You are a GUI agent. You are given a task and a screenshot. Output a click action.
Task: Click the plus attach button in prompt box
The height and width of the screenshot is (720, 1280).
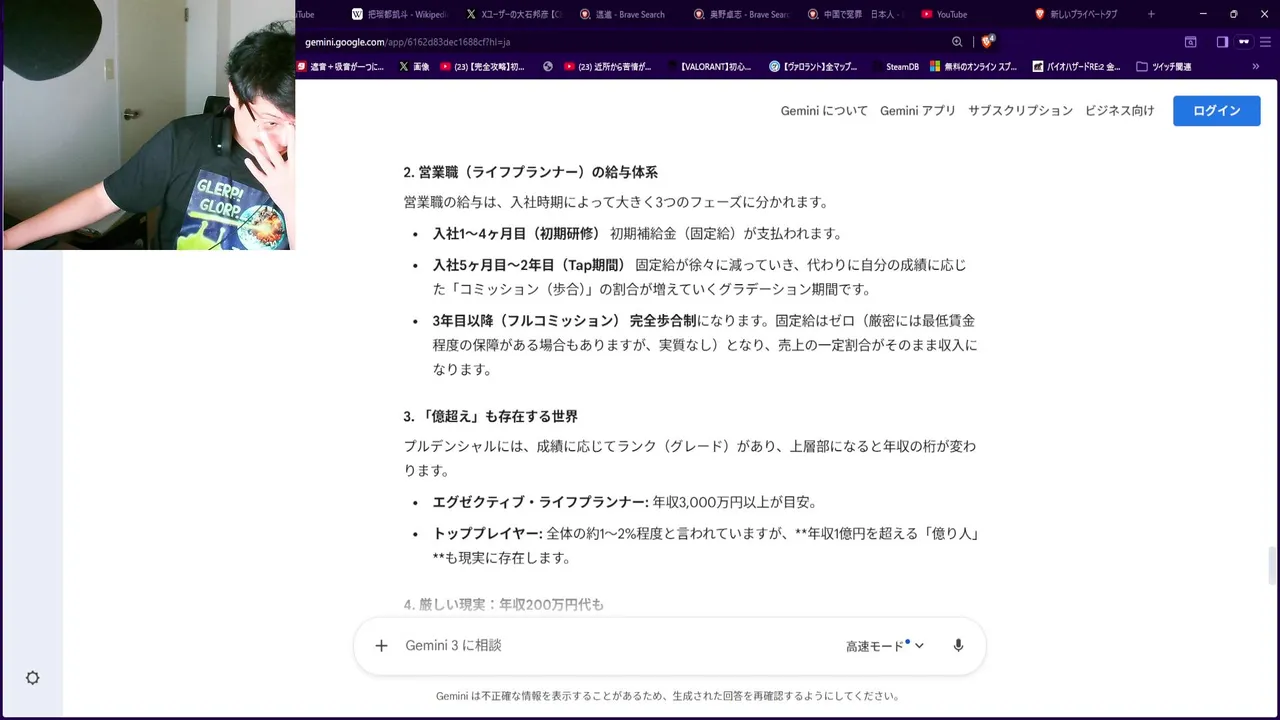click(x=381, y=646)
